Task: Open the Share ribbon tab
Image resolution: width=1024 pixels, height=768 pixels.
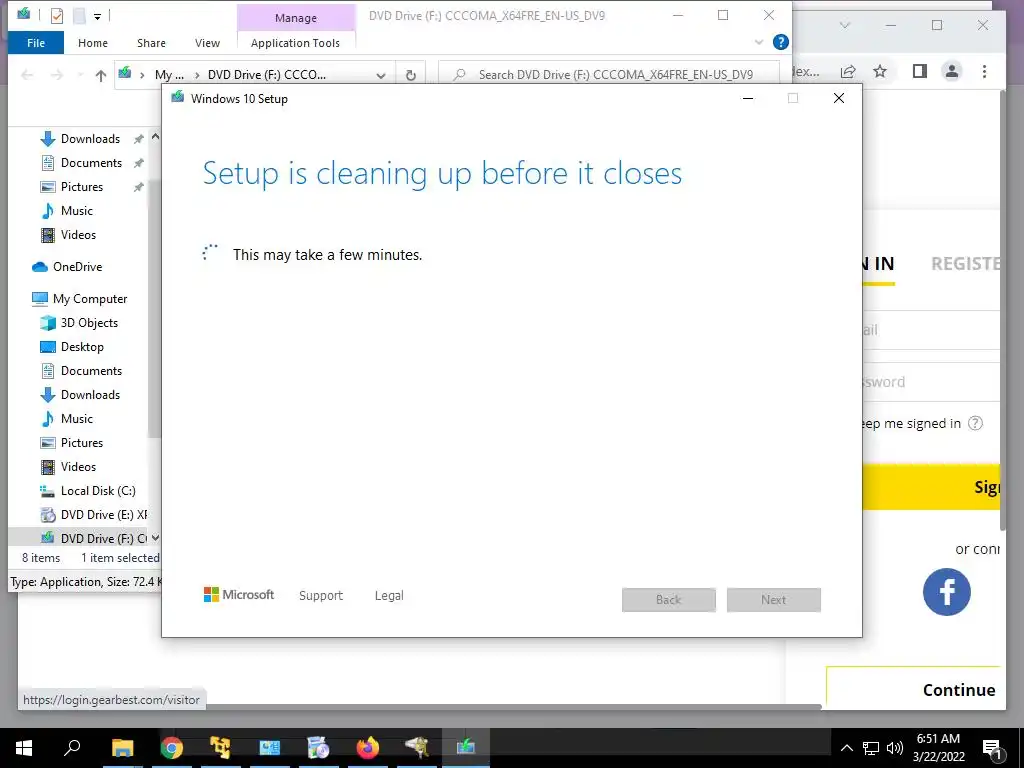Action: [151, 43]
